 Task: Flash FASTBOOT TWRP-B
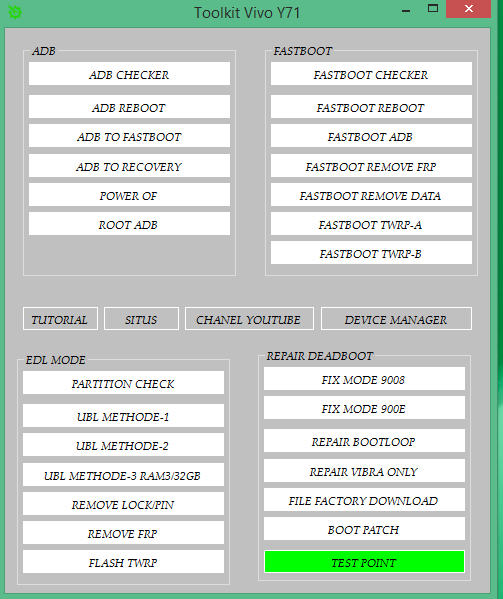pyautogui.click(x=371, y=253)
